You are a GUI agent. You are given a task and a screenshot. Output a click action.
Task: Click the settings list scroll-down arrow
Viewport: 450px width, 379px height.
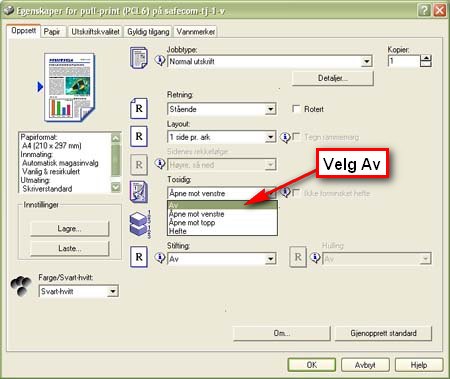click(x=115, y=187)
